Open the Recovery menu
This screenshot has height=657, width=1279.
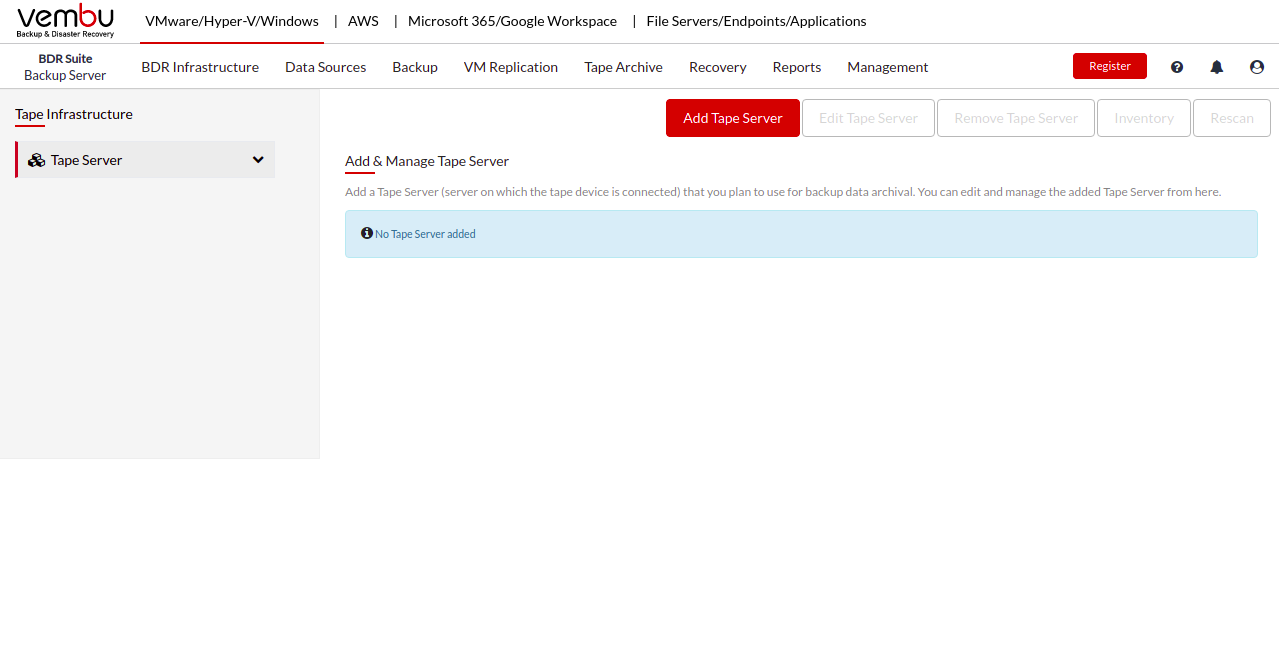[x=717, y=67]
